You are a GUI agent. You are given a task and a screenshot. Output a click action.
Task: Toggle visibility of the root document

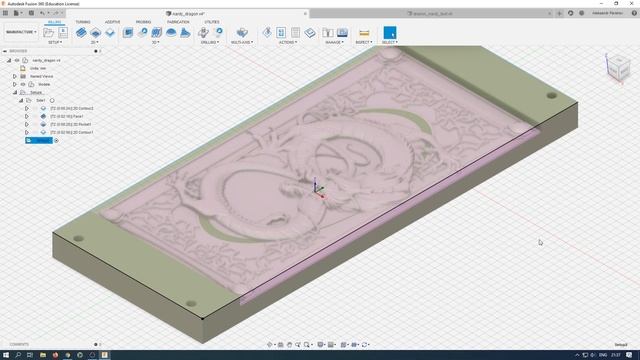[x=17, y=60]
